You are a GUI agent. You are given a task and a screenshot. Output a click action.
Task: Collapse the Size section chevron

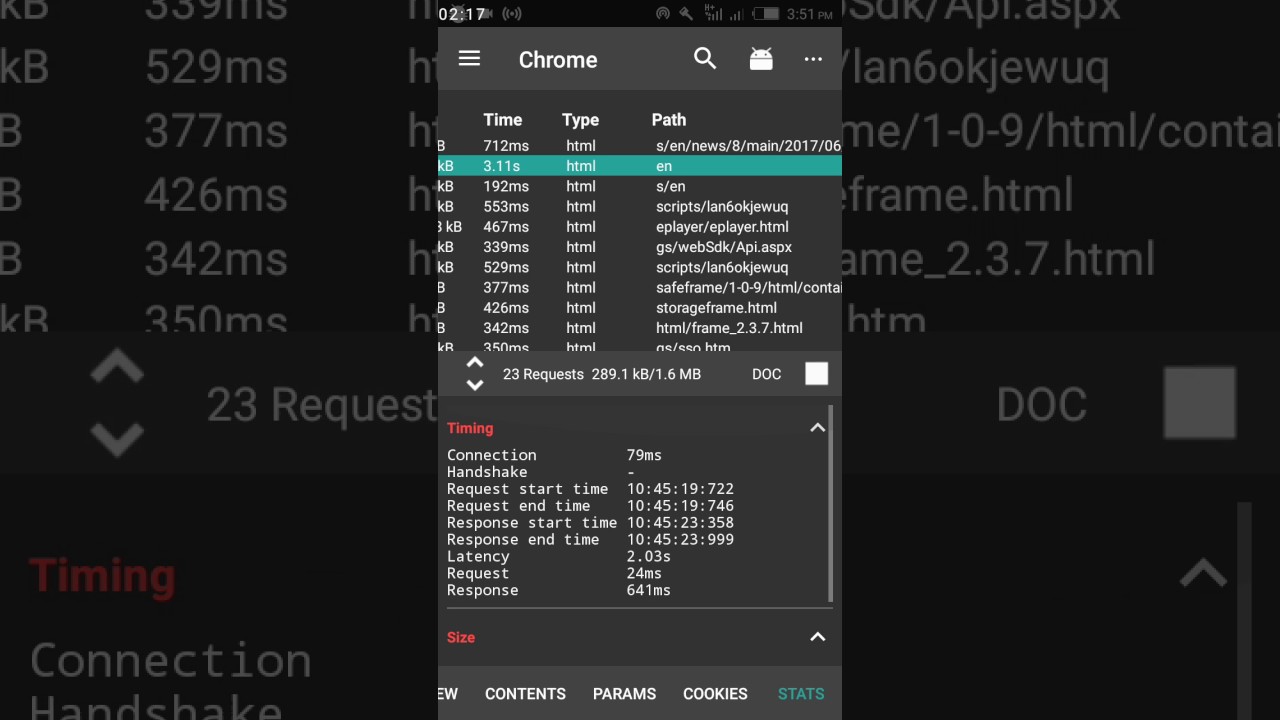click(x=817, y=637)
